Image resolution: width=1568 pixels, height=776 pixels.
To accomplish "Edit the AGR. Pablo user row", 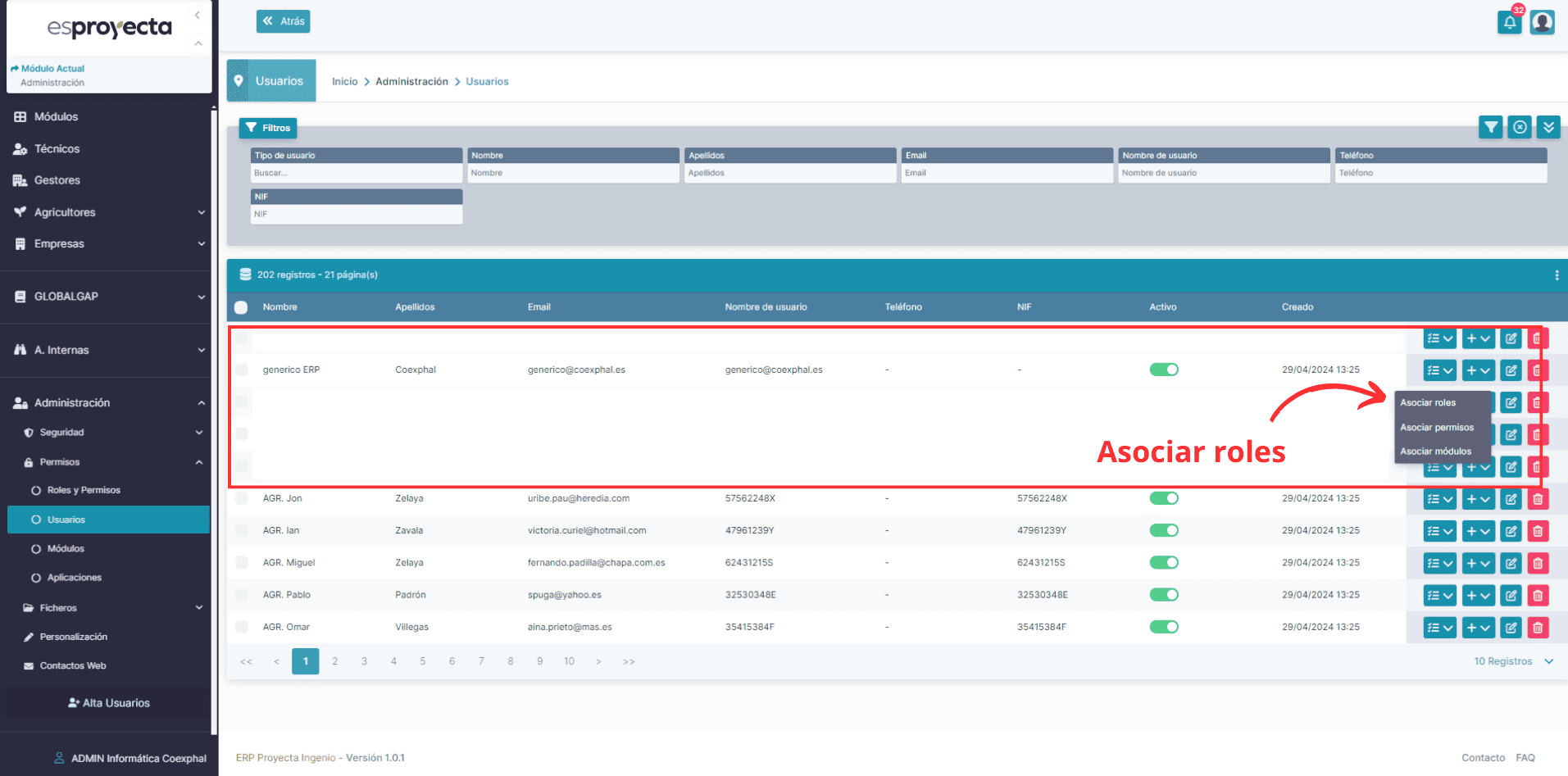I will click(x=1511, y=596).
